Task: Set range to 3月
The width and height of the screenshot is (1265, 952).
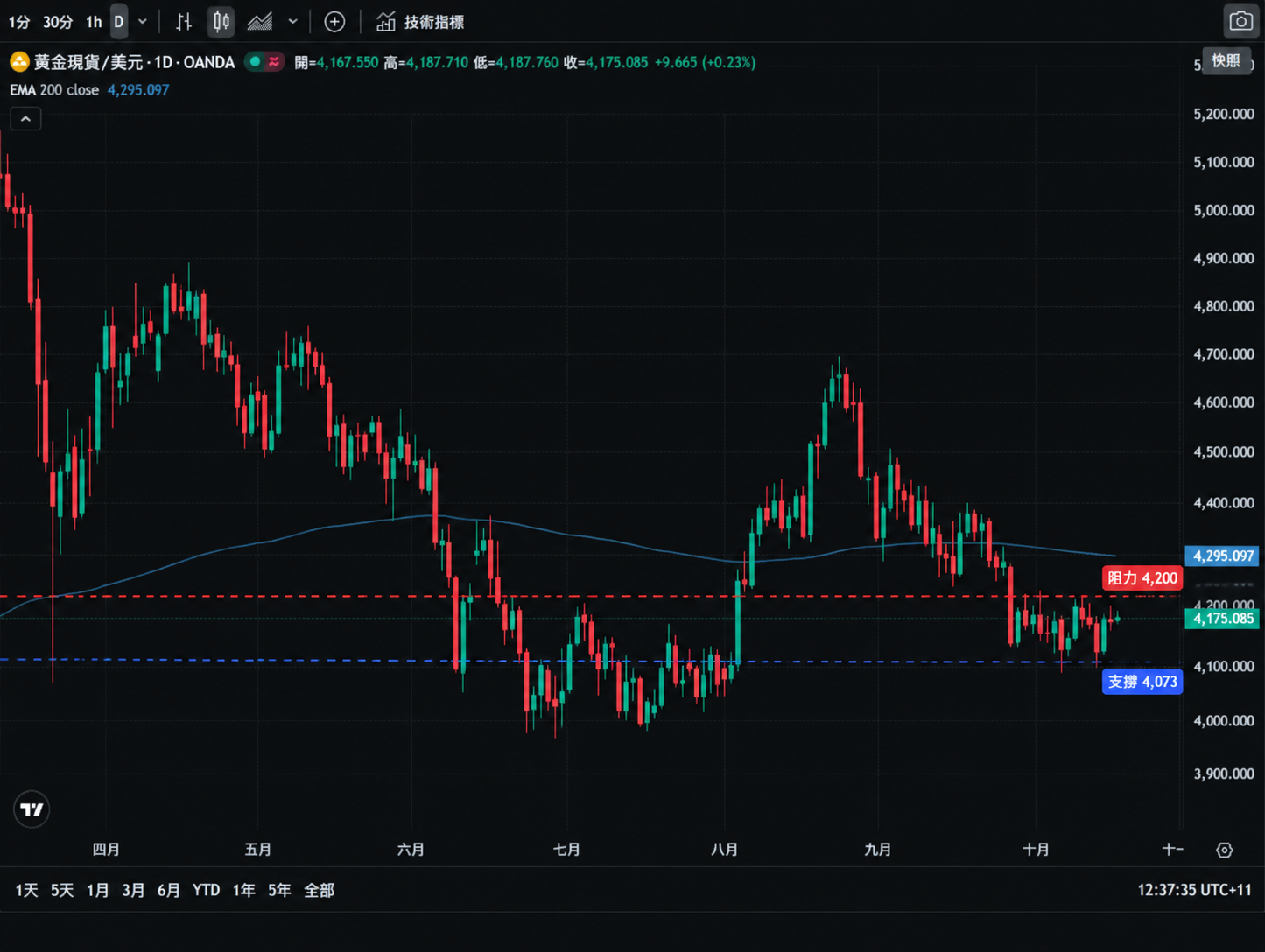Action: (x=133, y=890)
